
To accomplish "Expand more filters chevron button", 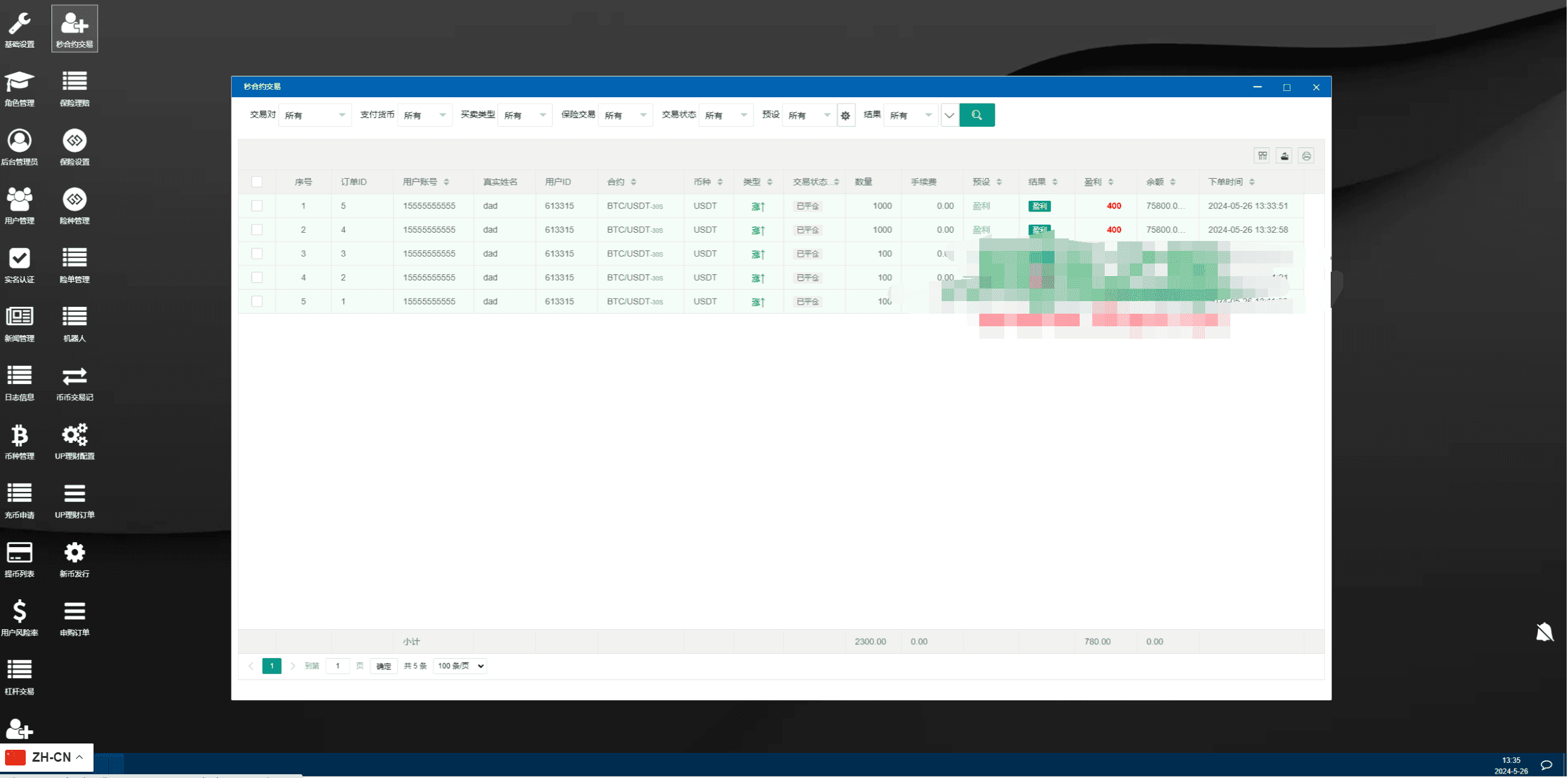I will (x=949, y=115).
